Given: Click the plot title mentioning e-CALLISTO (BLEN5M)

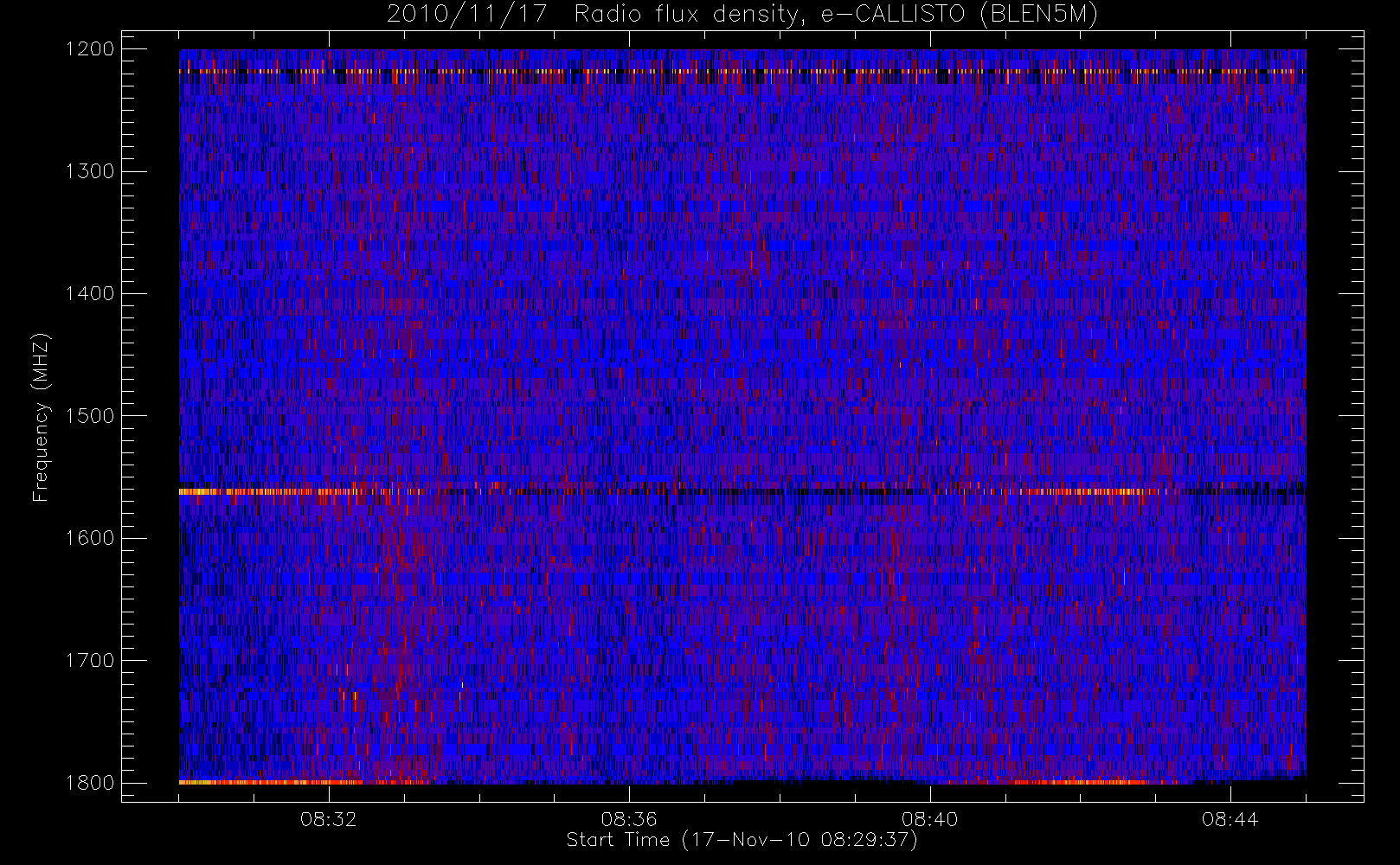Looking at the screenshot, I should click(x=742, y=15).
